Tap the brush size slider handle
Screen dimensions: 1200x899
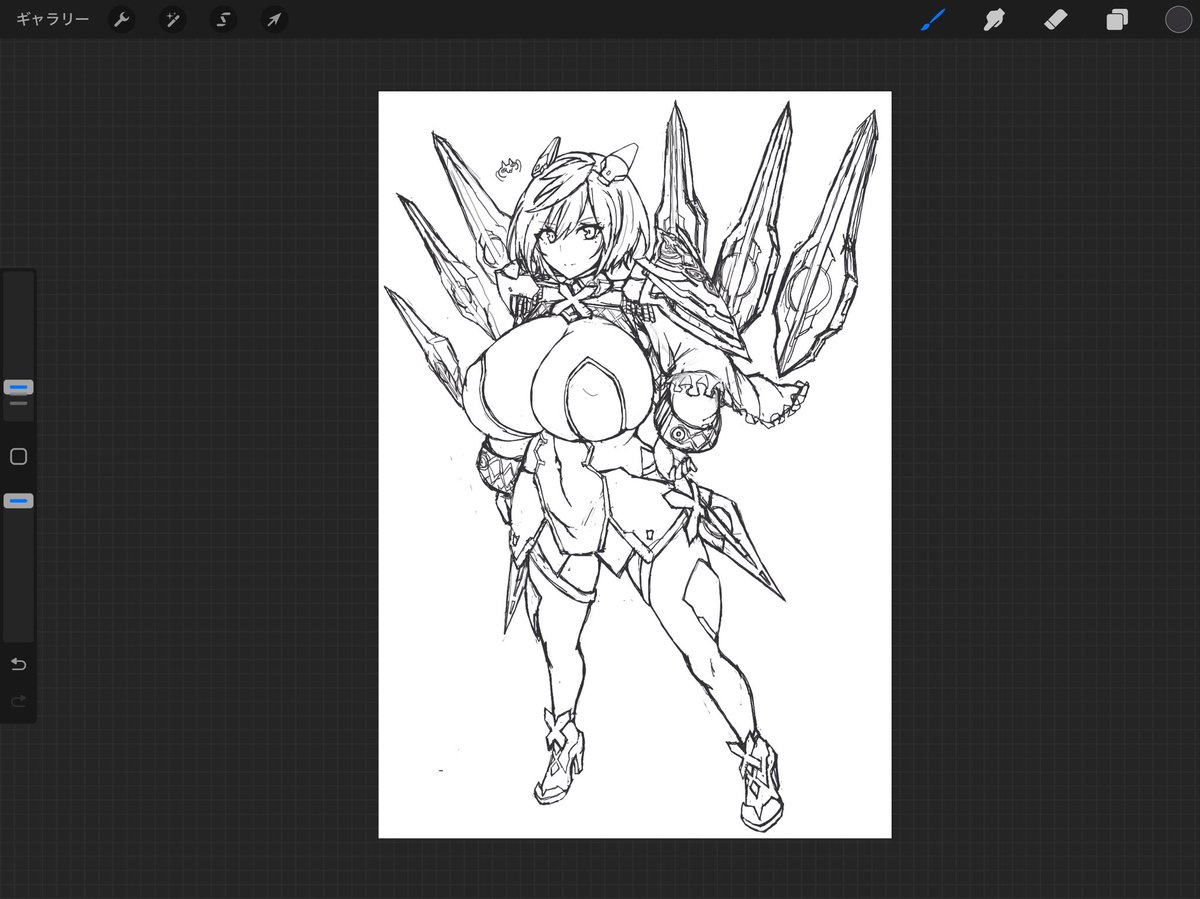[17, 386]
